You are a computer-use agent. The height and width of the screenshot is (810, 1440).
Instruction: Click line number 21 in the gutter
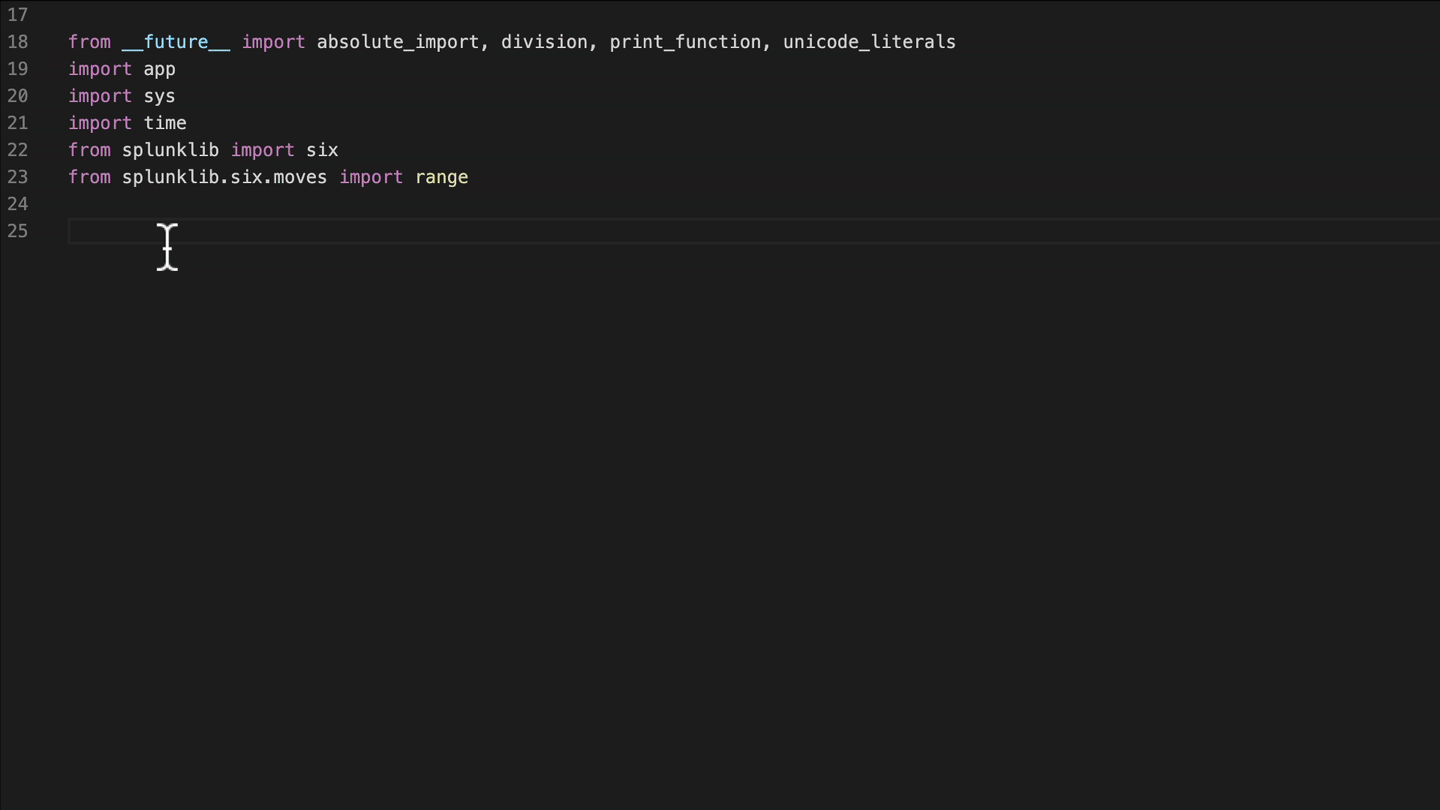18,123
